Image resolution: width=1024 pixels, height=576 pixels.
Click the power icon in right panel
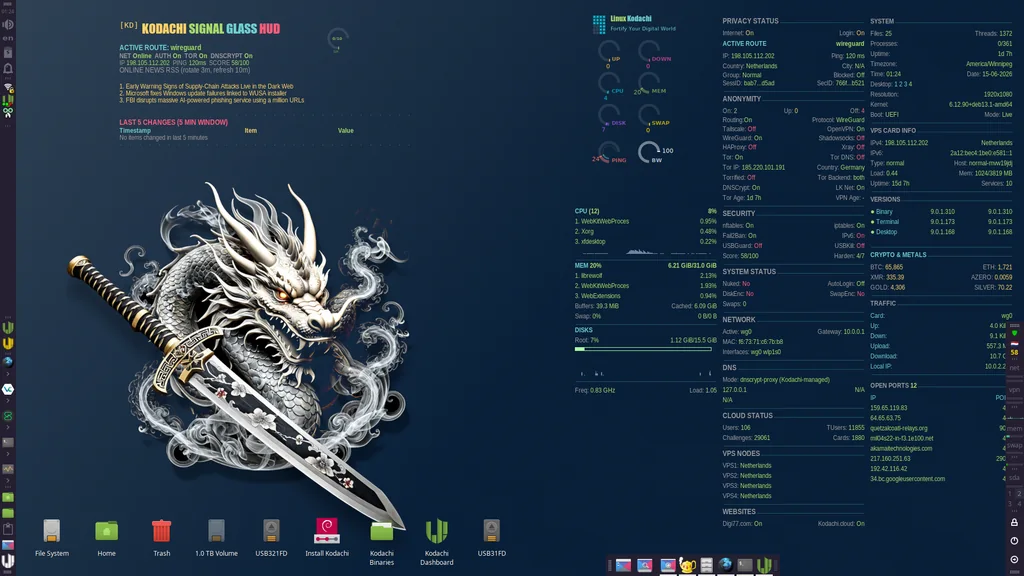(1014, 540)
